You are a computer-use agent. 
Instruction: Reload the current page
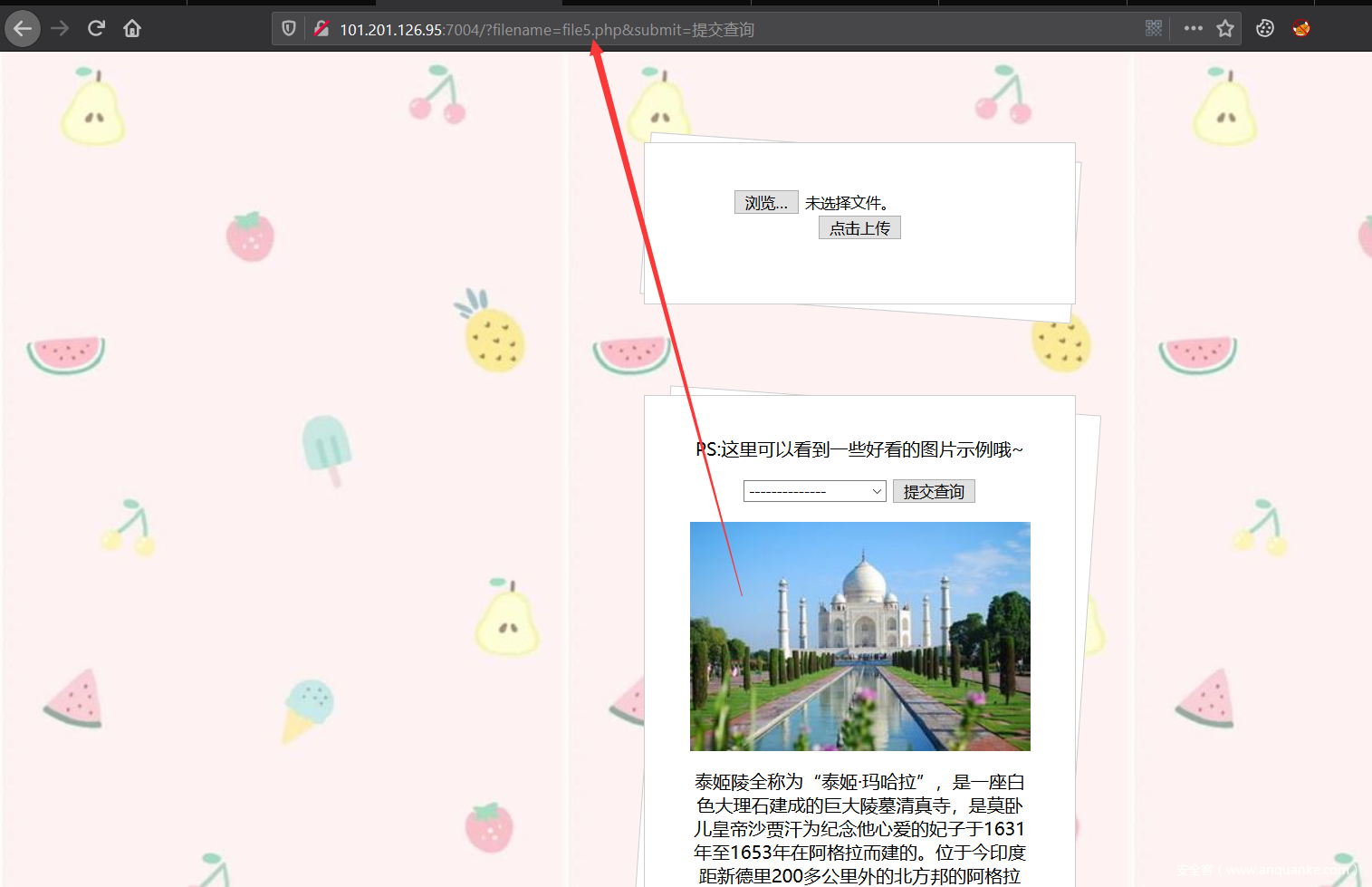pos(96,29)
